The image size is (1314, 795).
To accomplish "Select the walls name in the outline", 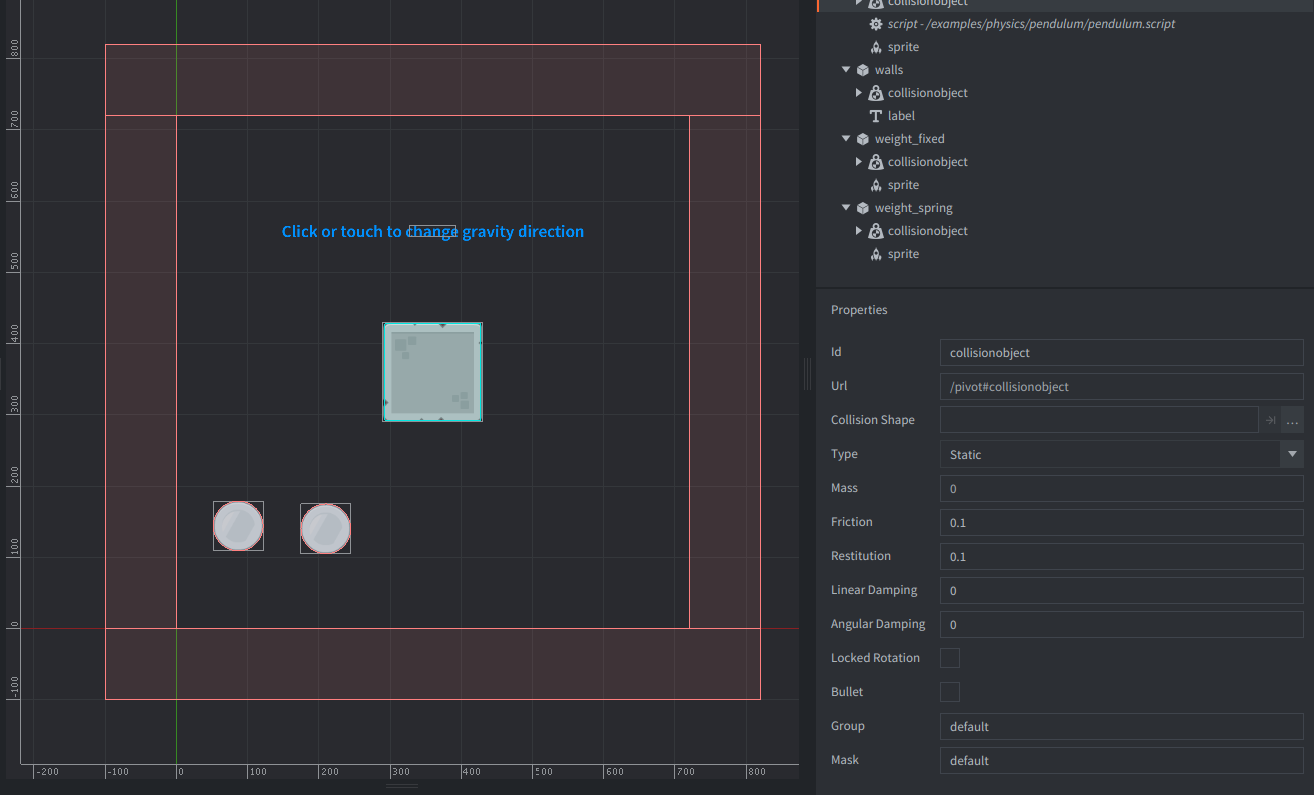I will coord(889,70).
